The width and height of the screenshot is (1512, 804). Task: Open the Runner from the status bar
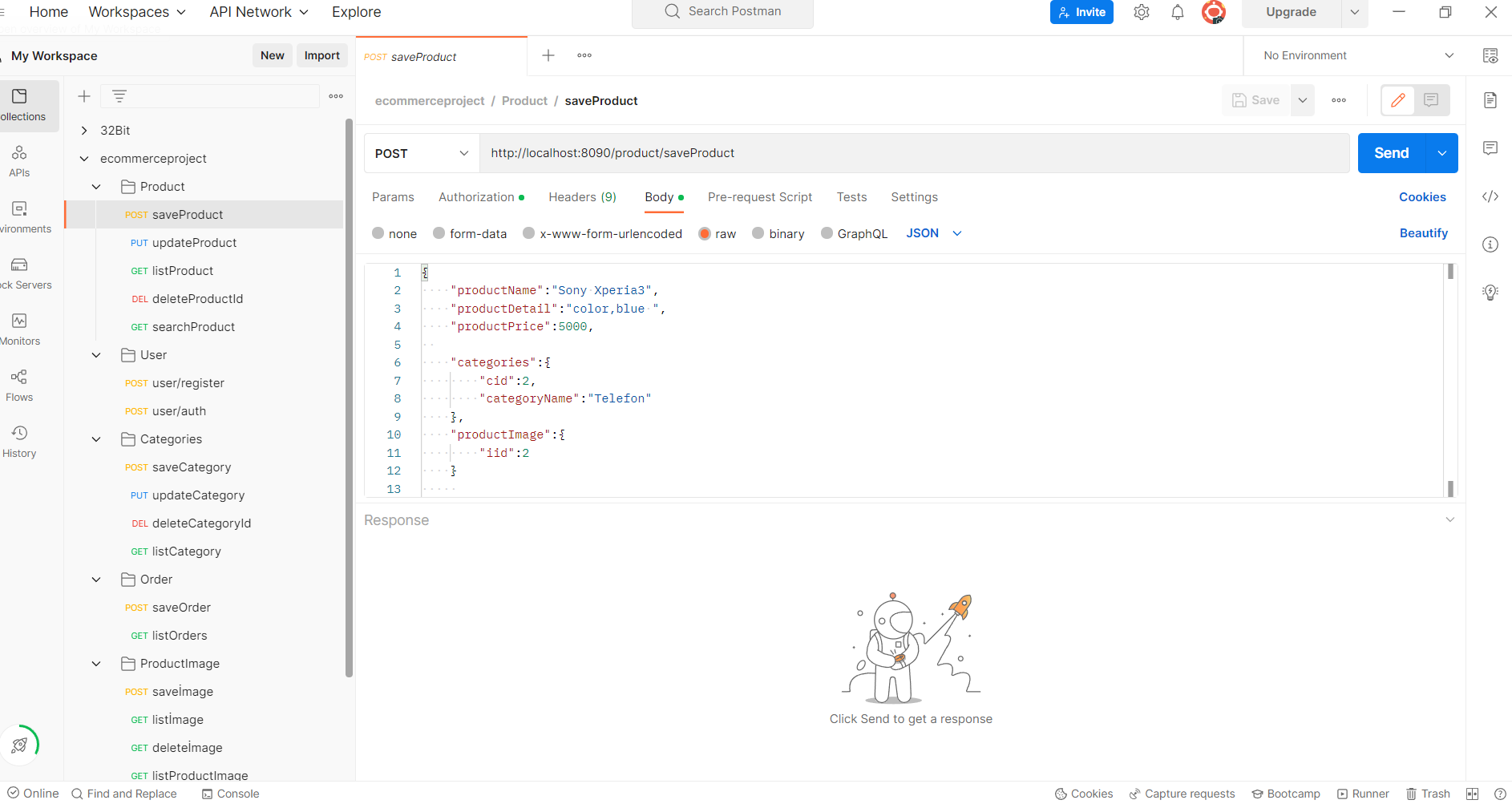pyautogui.click(x=1364, y=794)
